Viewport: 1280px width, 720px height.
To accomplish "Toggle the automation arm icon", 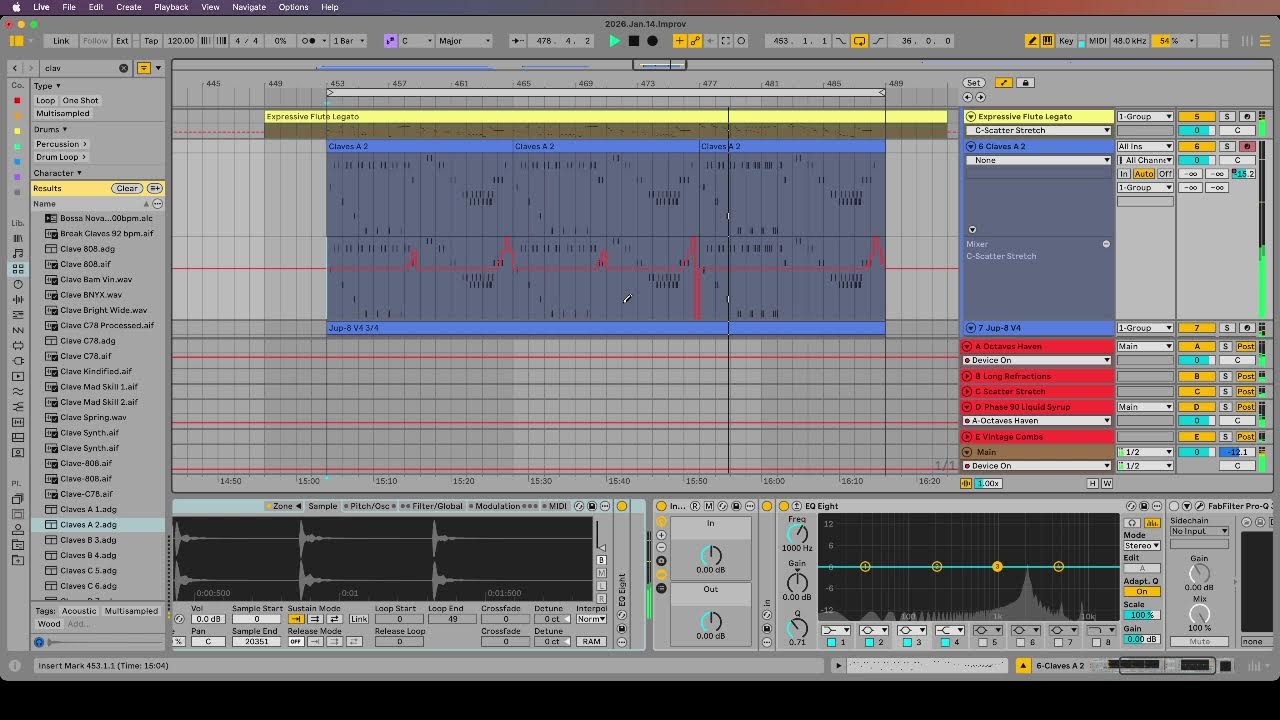I will (695, 41).
